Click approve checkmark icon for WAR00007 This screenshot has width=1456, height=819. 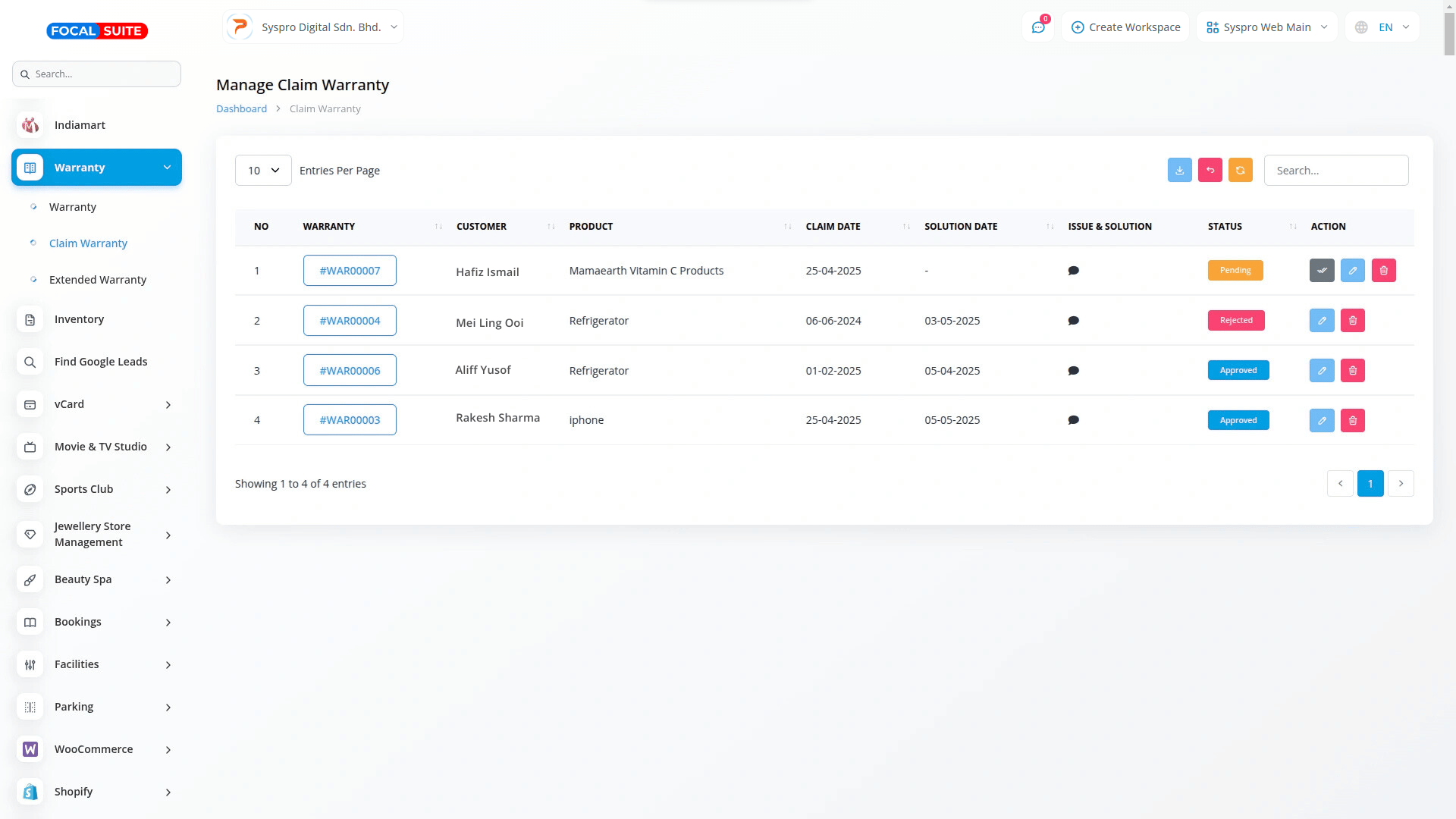click(1322, 271)
